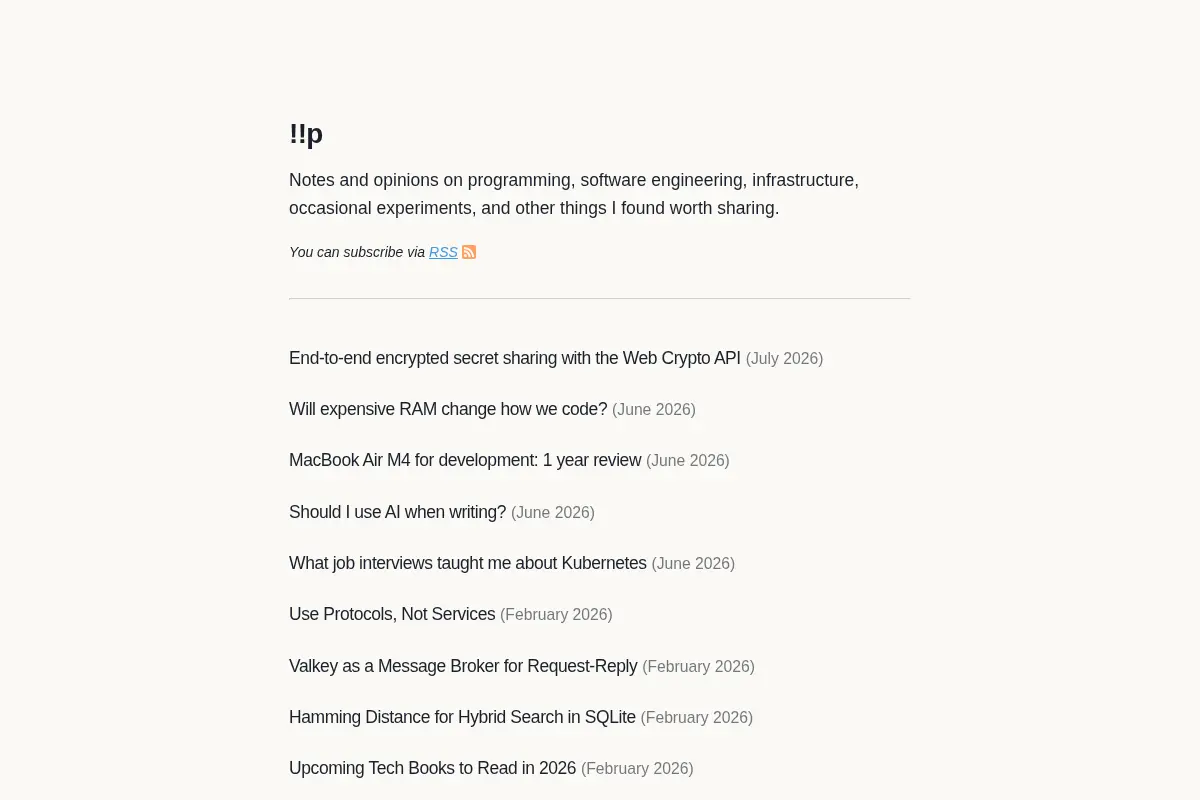Open Valkey as a Message Broker post

click(463, 666)
